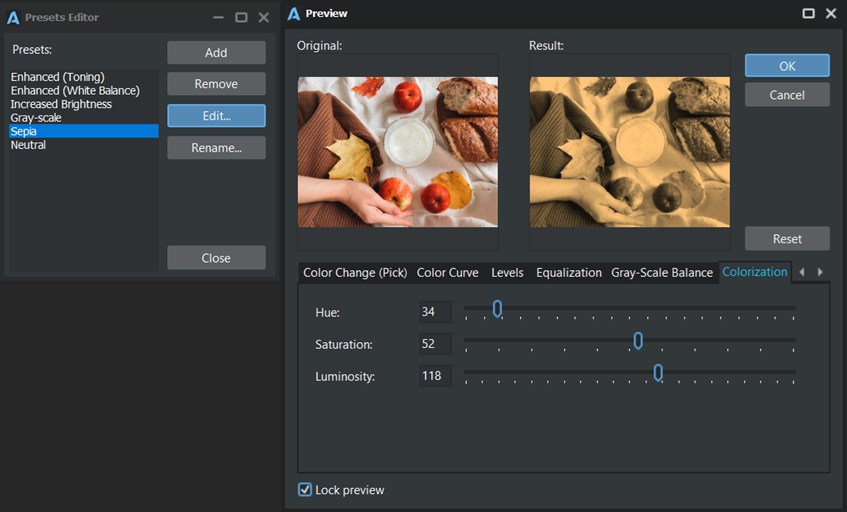The image size is (847, 512).
Task: Click the Hue slider handle
Action: (x=497, y=309)
